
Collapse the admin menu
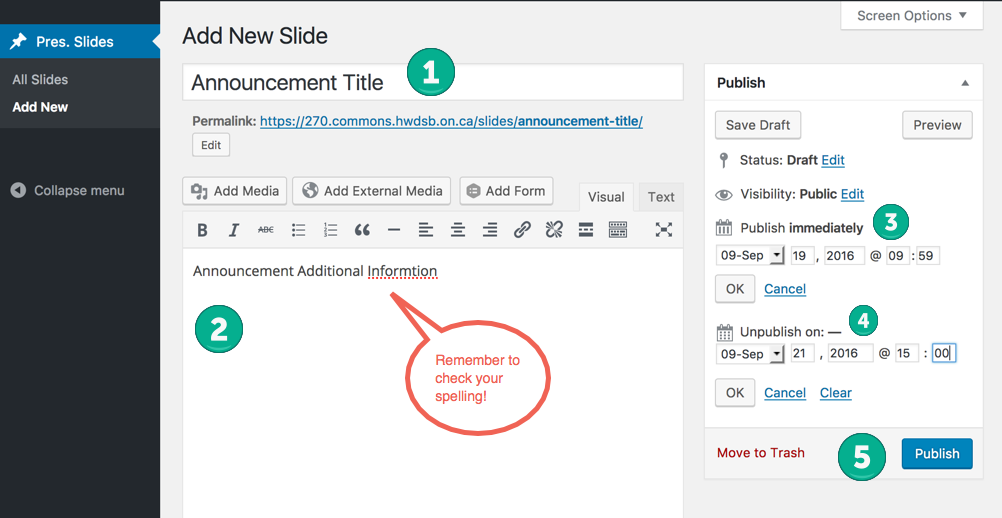[x=68, y=190]
